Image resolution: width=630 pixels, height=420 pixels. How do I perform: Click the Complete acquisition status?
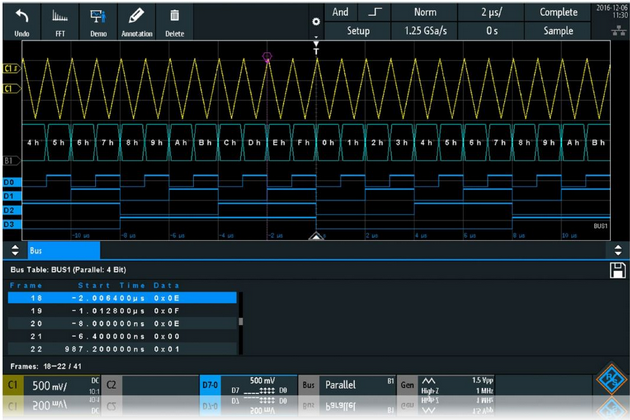pos(558,12)
